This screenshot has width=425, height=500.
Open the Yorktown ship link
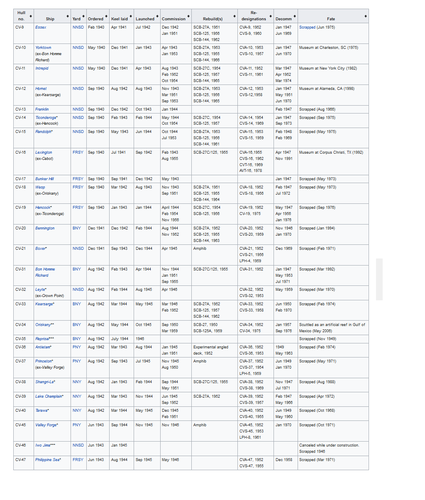[43, 48]
